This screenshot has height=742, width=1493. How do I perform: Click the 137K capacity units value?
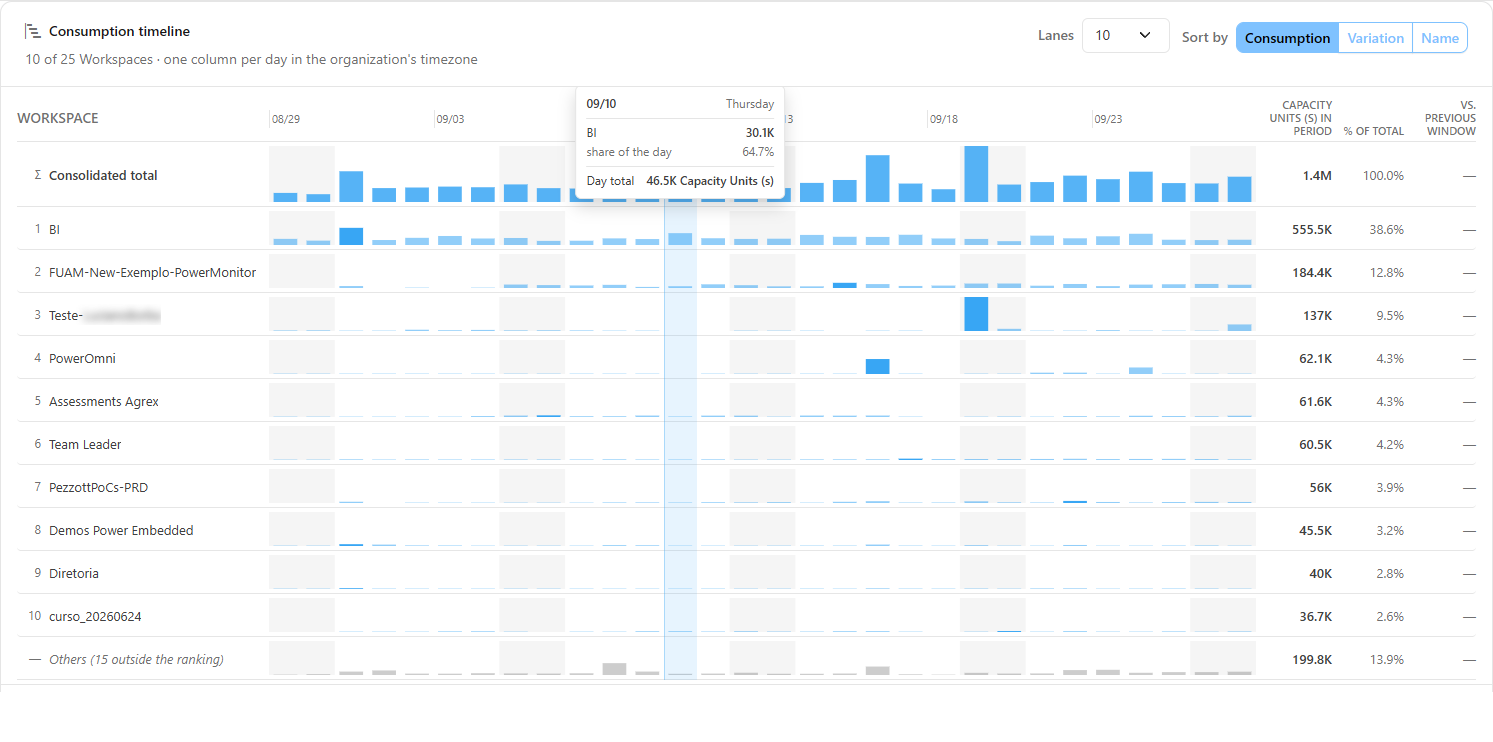(1316, 315)
